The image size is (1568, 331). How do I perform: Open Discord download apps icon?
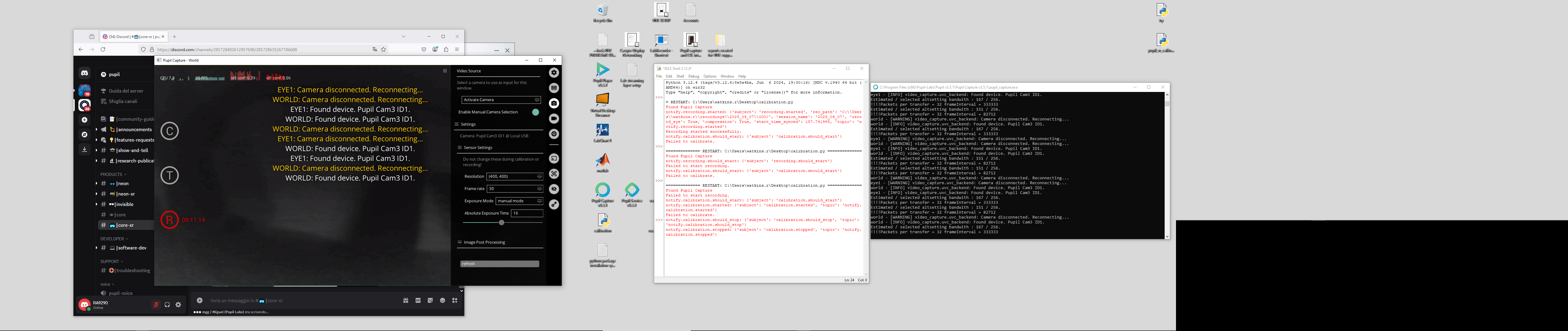click(85, 149)
